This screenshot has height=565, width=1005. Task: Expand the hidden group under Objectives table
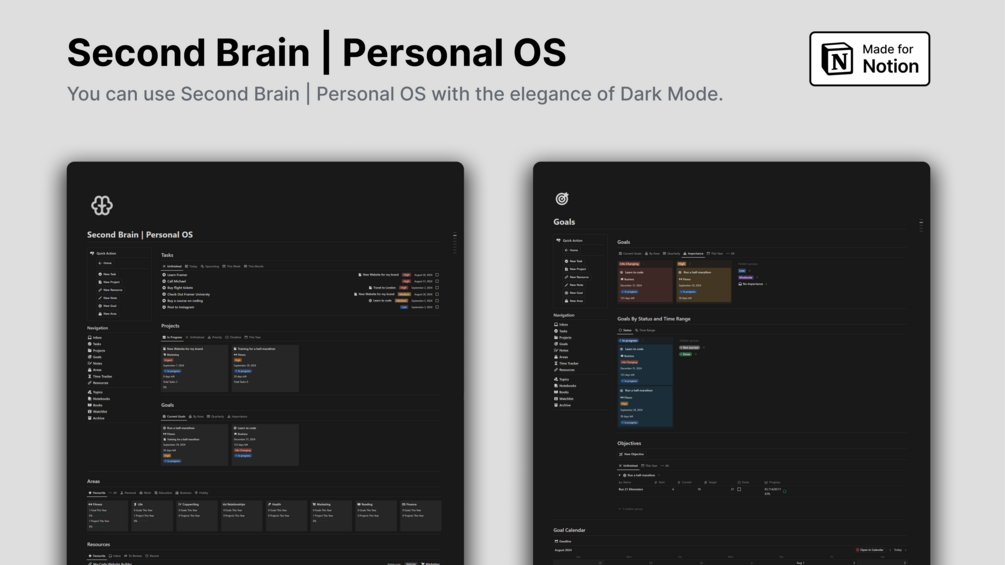(x=631, y=509)
